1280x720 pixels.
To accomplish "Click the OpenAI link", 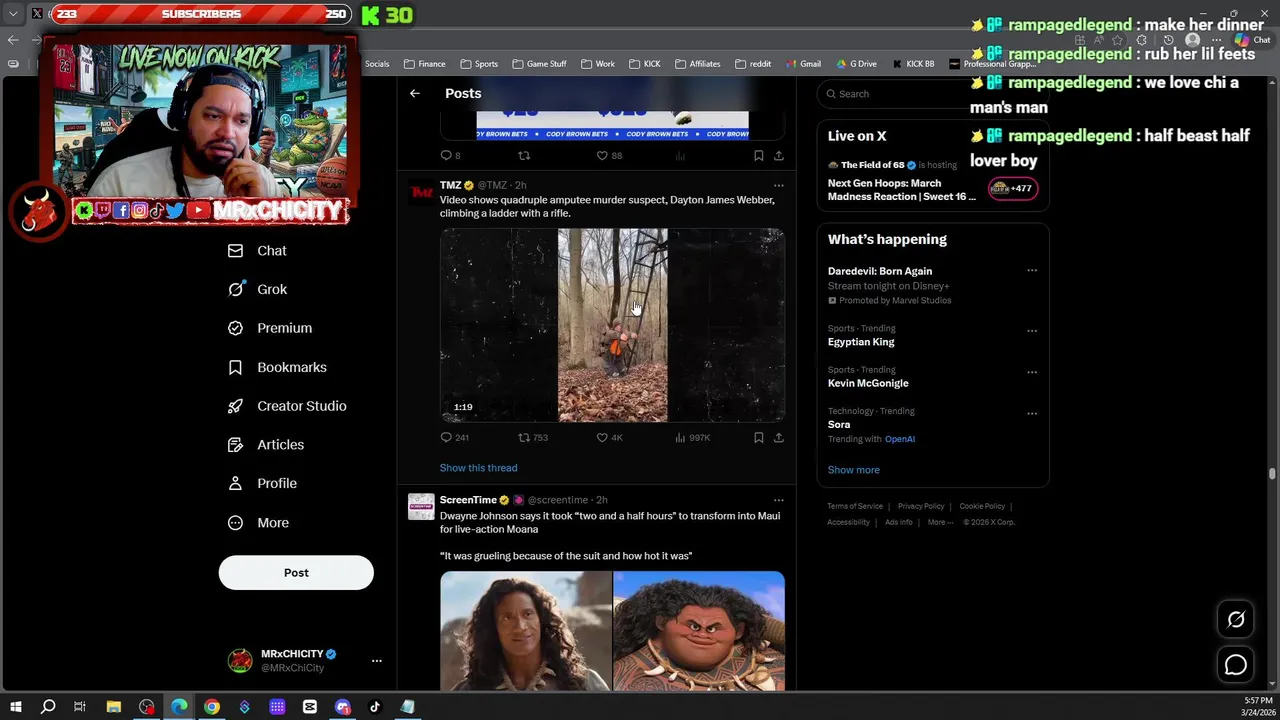I will tap(900, 439).
